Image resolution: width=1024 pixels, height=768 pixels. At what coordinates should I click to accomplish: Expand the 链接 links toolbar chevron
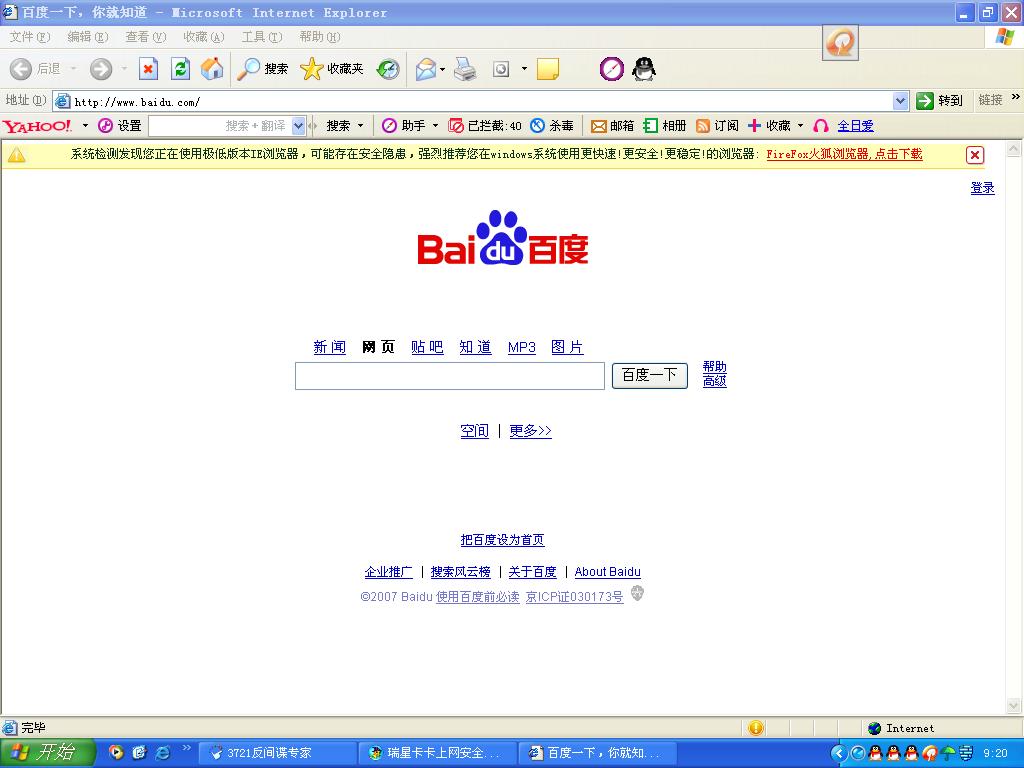tap(1015, 97)
